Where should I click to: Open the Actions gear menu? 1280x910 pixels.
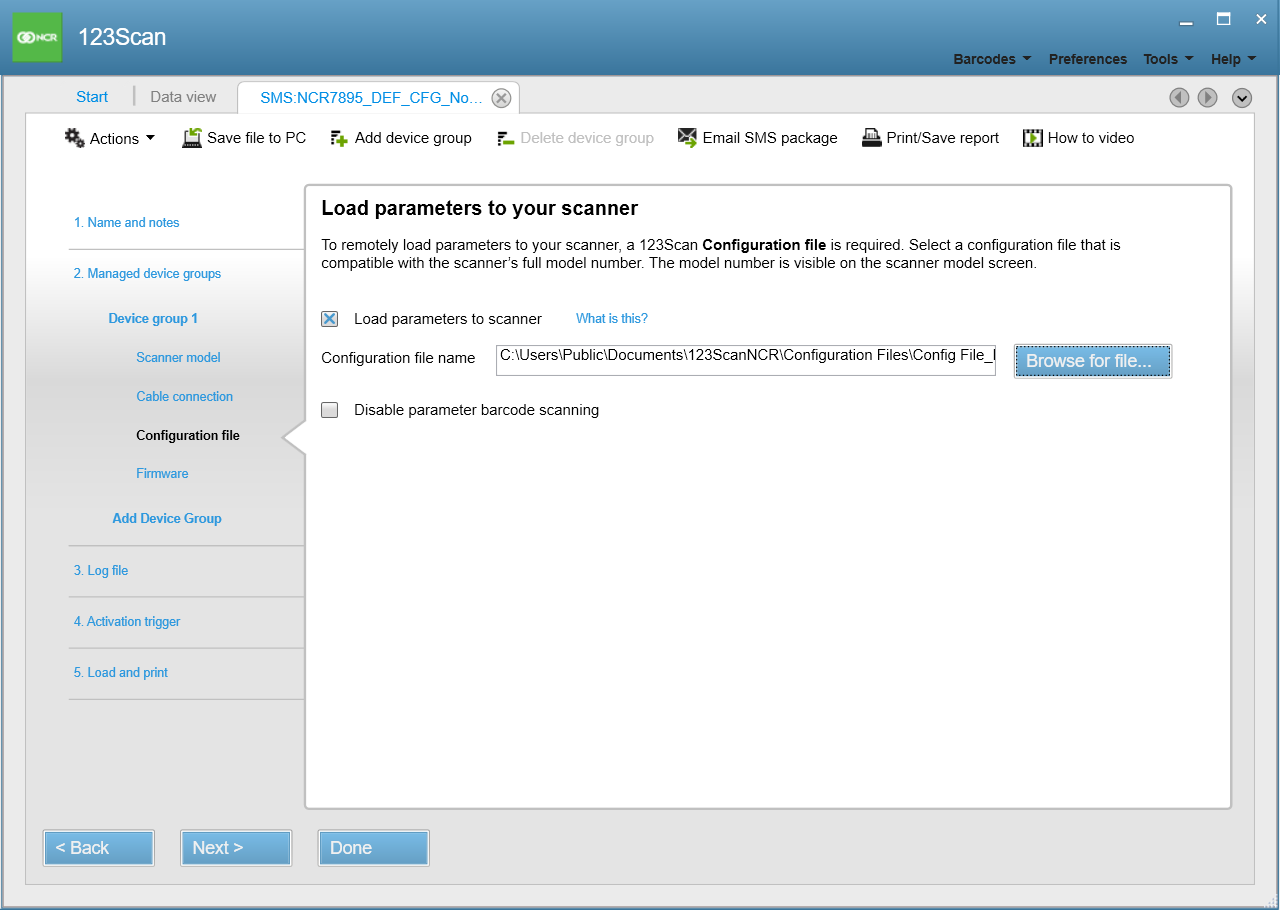tap(110, 138)
